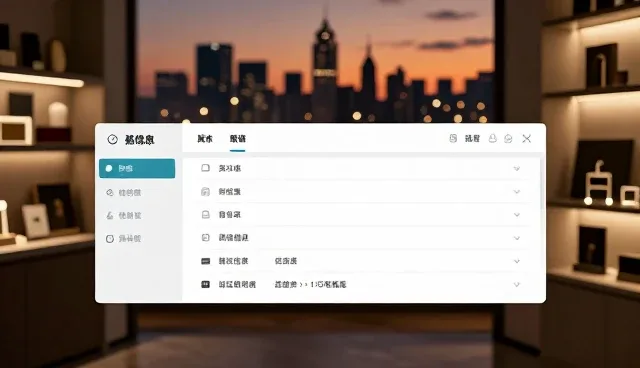The image size is (640, 368).
Task: Expand the fourth settings row via its chevron
Action: [517, 238]
